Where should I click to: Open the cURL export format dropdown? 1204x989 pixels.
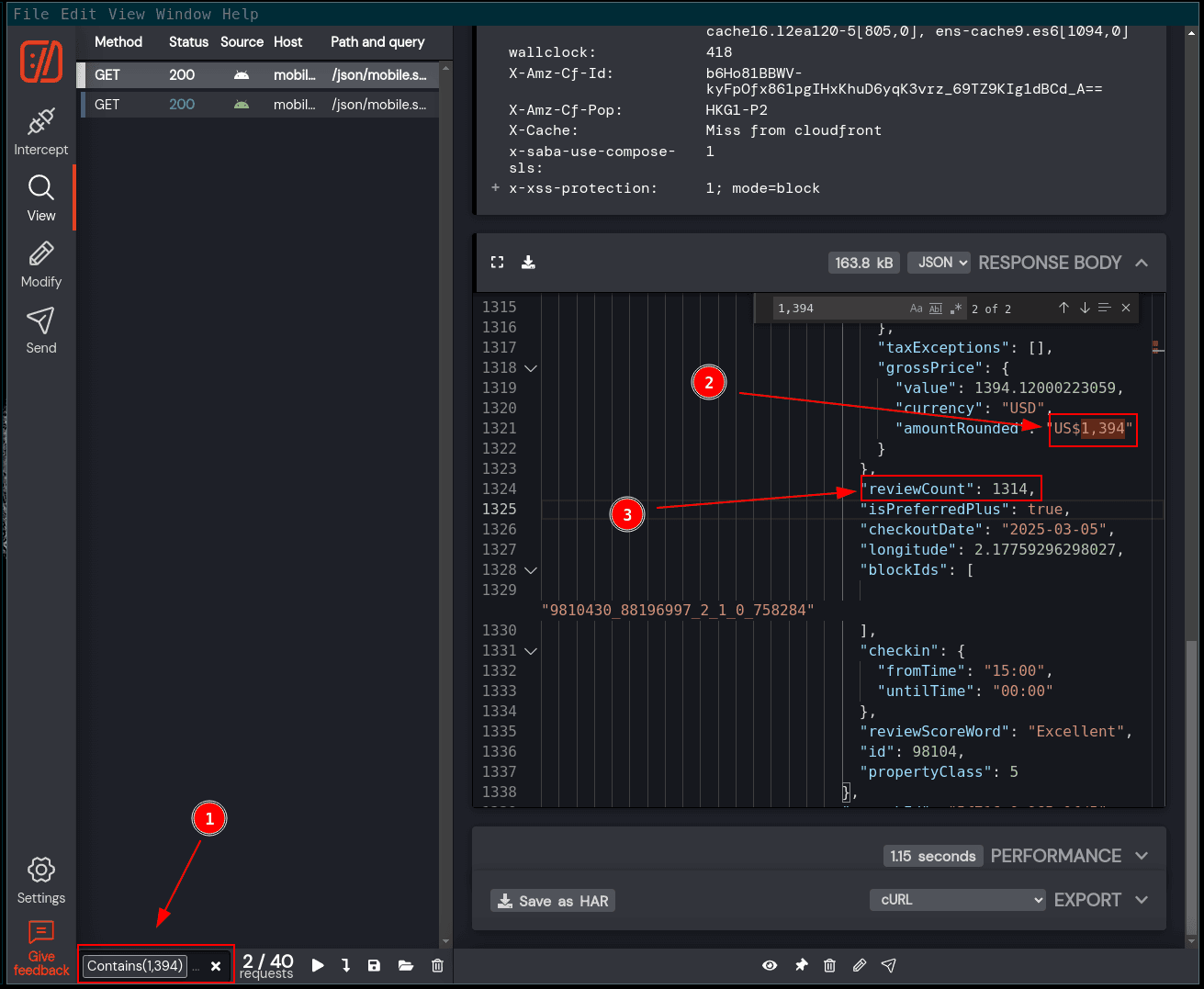point(957,900)
